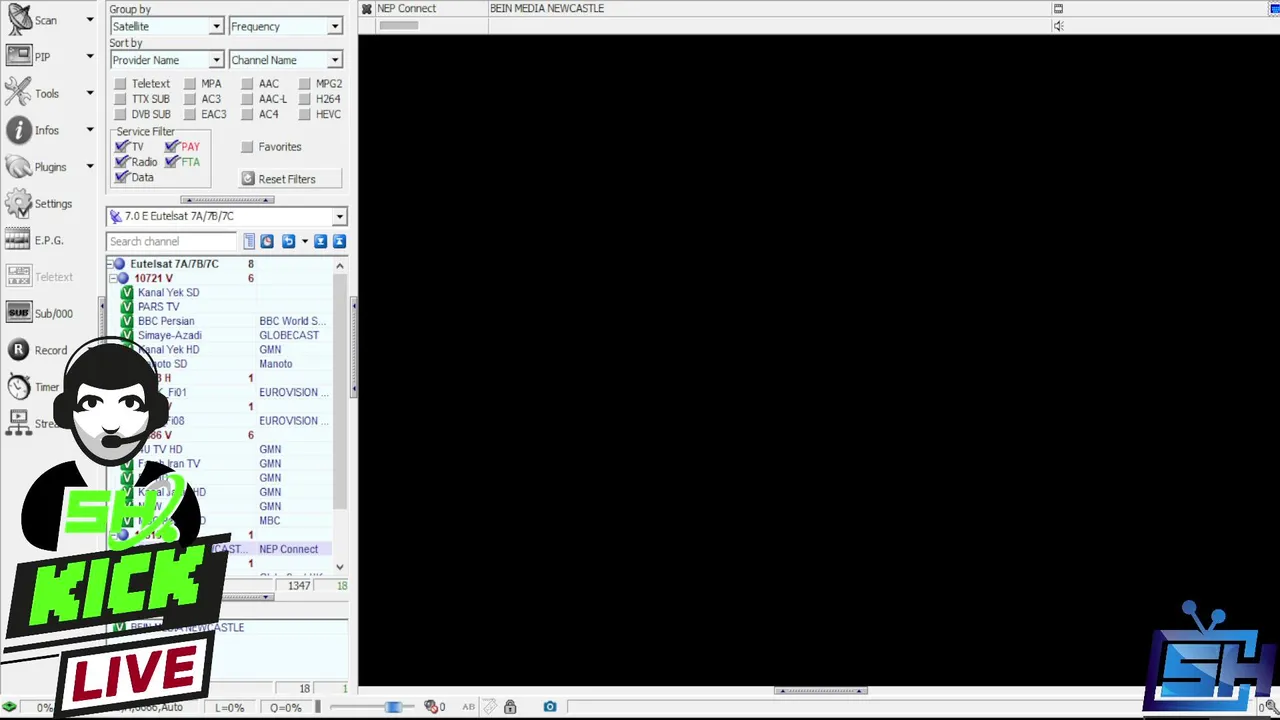Screen dimensions: 1280x720
Task: Click the snapshot camera icon
Action: tap(550, 707)
